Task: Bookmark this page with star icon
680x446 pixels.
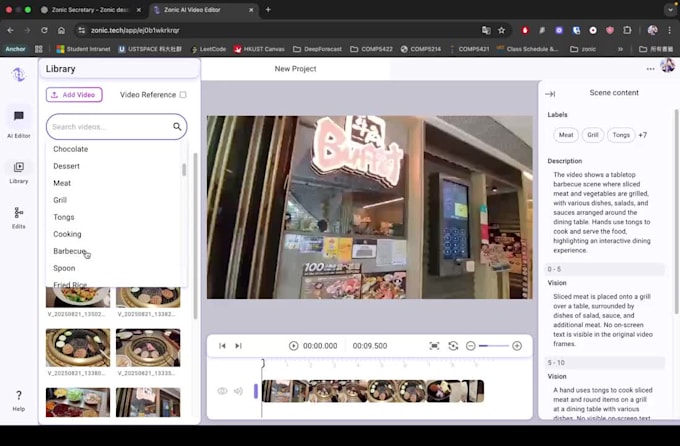Action: 502,30
